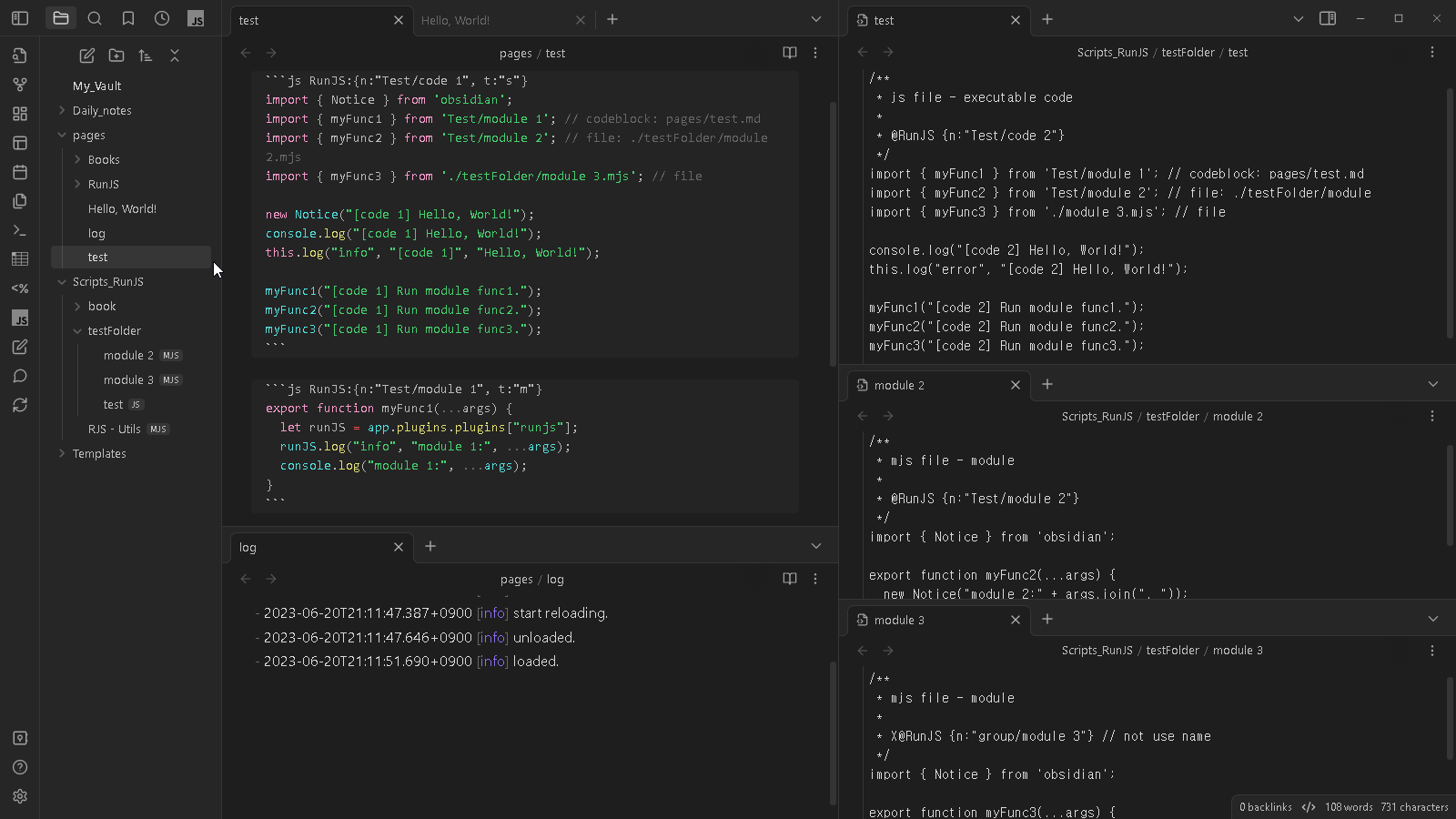Open daily note calendar ribbon icon
Viewport: 1456px width, 819px height.
tap(20, 172)
